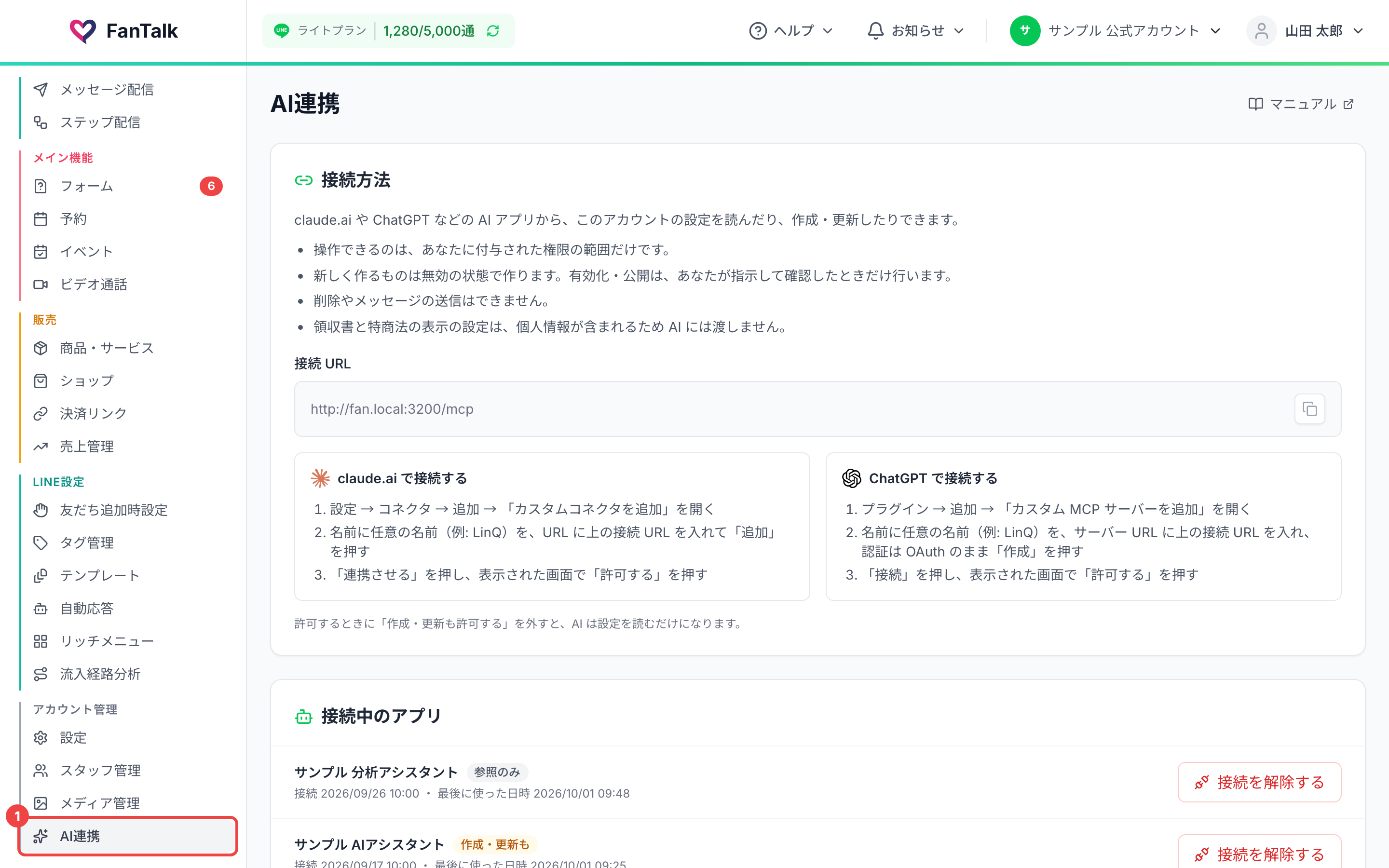
Task: Click the 設定 gear icon
Action: coord(40,737)
